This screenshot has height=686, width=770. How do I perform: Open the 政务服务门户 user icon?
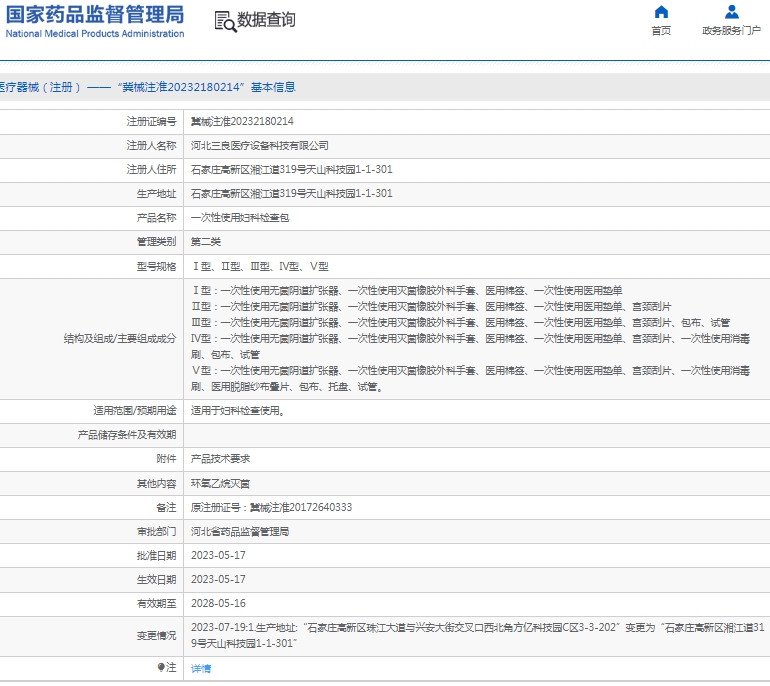click(x=731, y=12)
